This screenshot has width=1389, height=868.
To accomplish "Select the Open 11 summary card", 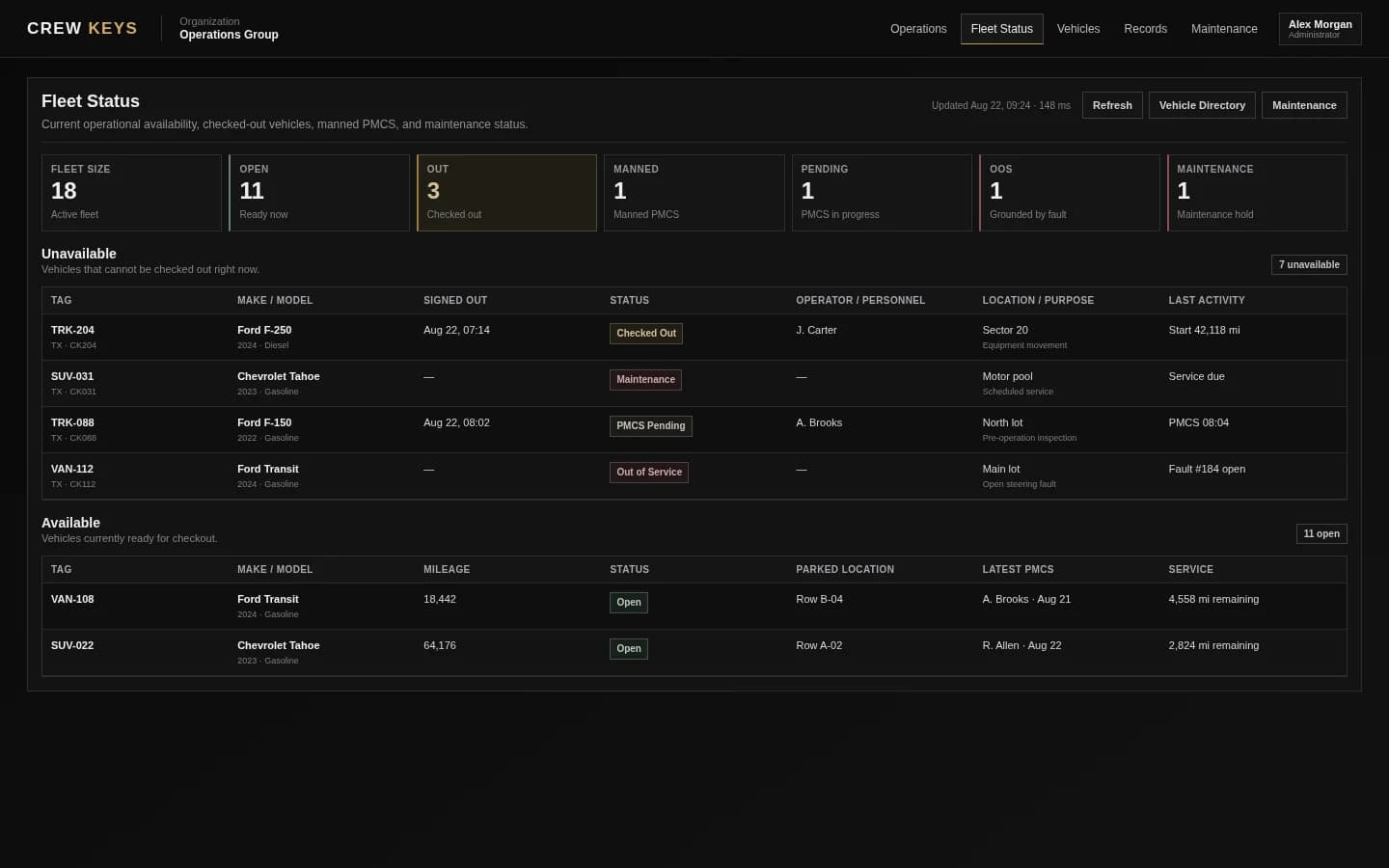I will (319, 193).
